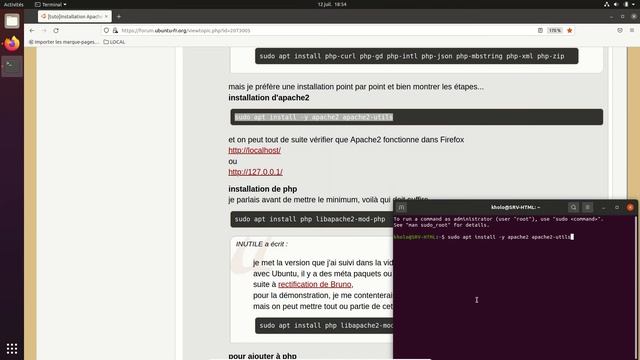This screenshot has height=360, width=640.
Task: Click the installation d'apache2 heading
Action: click(269, 98)
